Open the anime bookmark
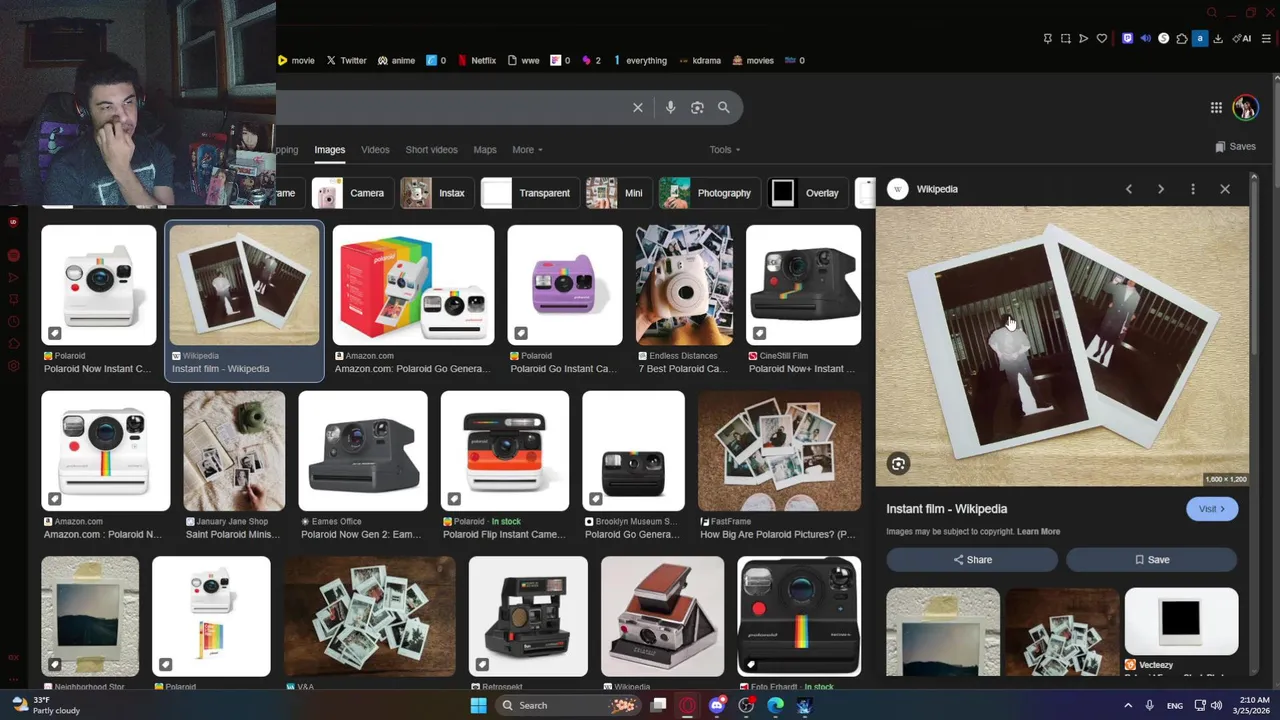1280x720 pixels. click(396, 60)
